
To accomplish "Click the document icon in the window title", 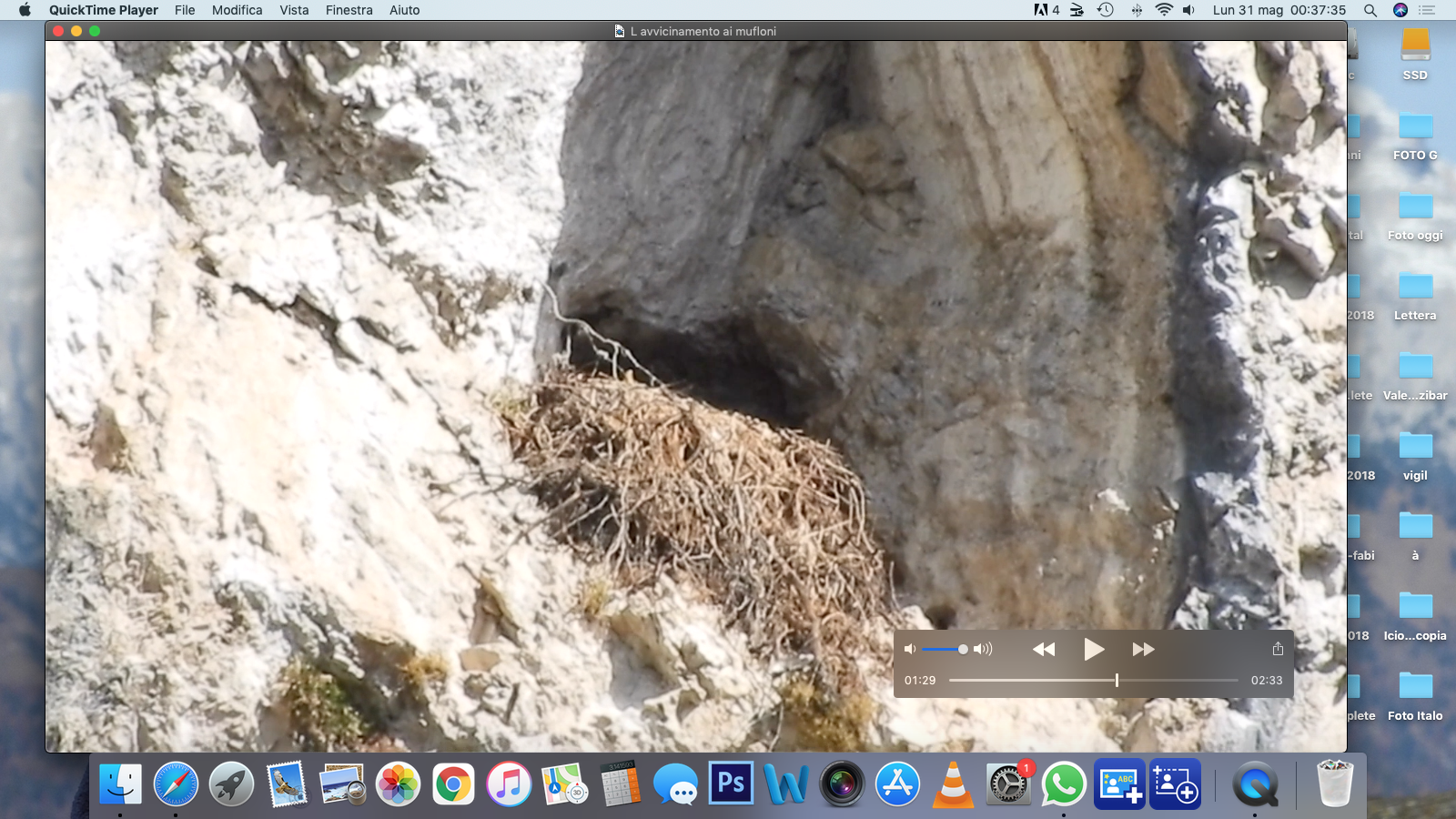I will 620,31.
